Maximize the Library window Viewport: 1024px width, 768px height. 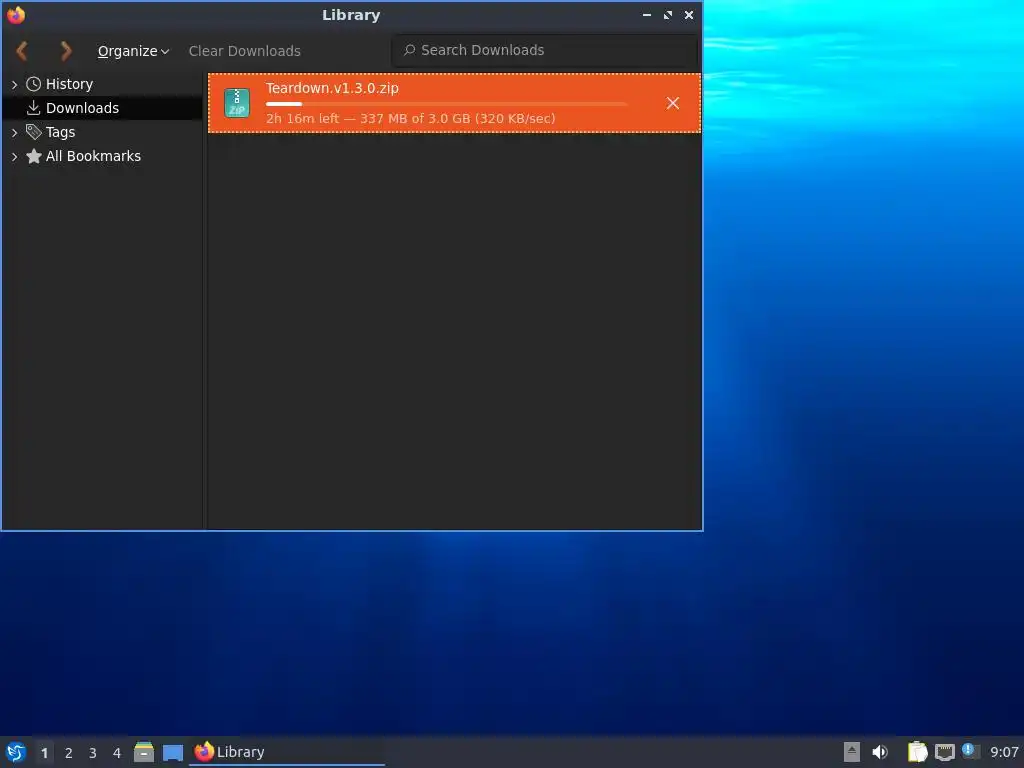tap(667, 15)
